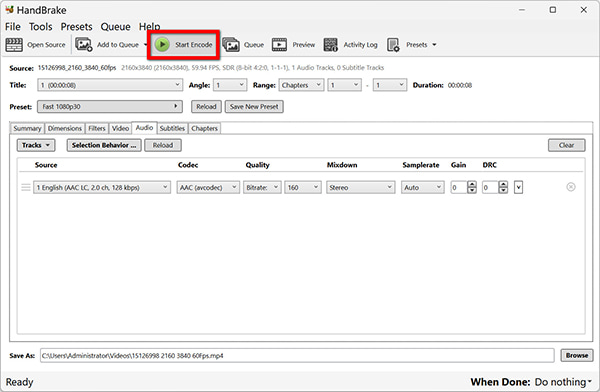The image size is (600, 392).
Task: Open the Fast 1080p30 preset selector
Action: [110, 106]
